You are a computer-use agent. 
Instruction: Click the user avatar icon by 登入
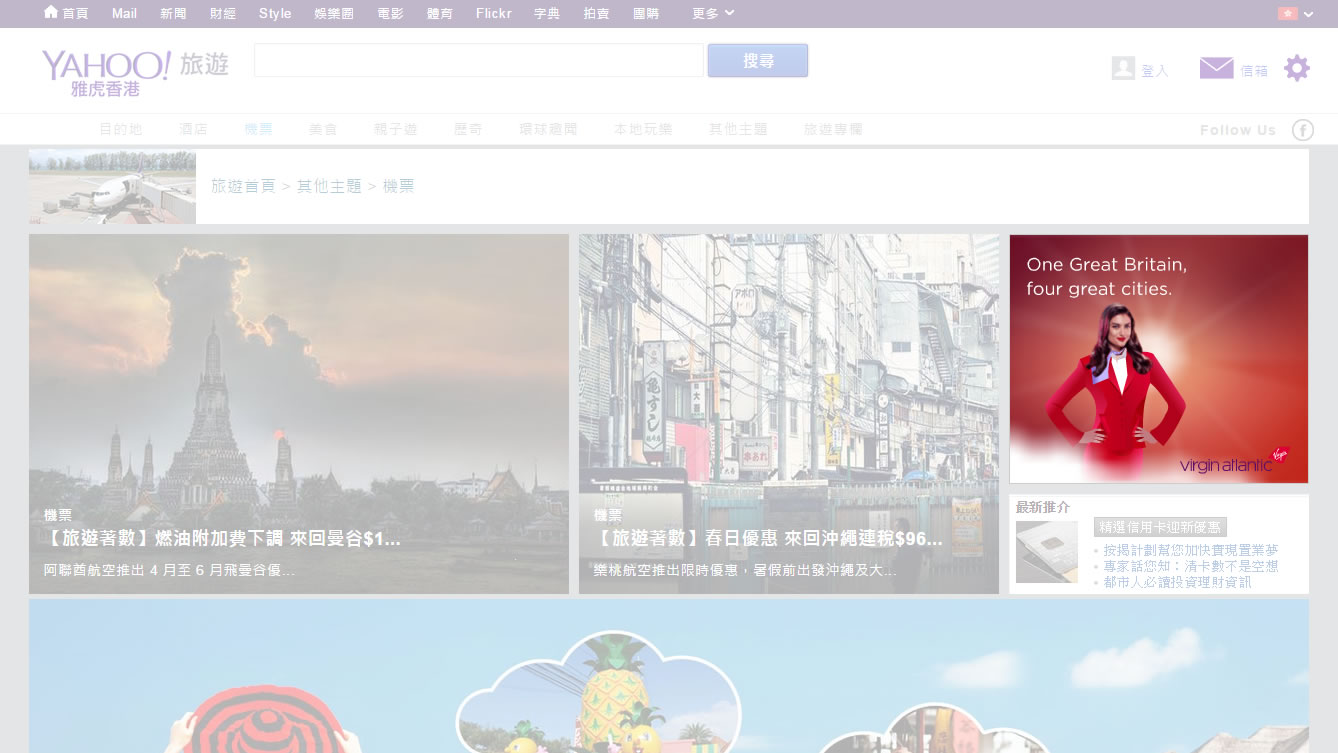(x=1123, y=68)
